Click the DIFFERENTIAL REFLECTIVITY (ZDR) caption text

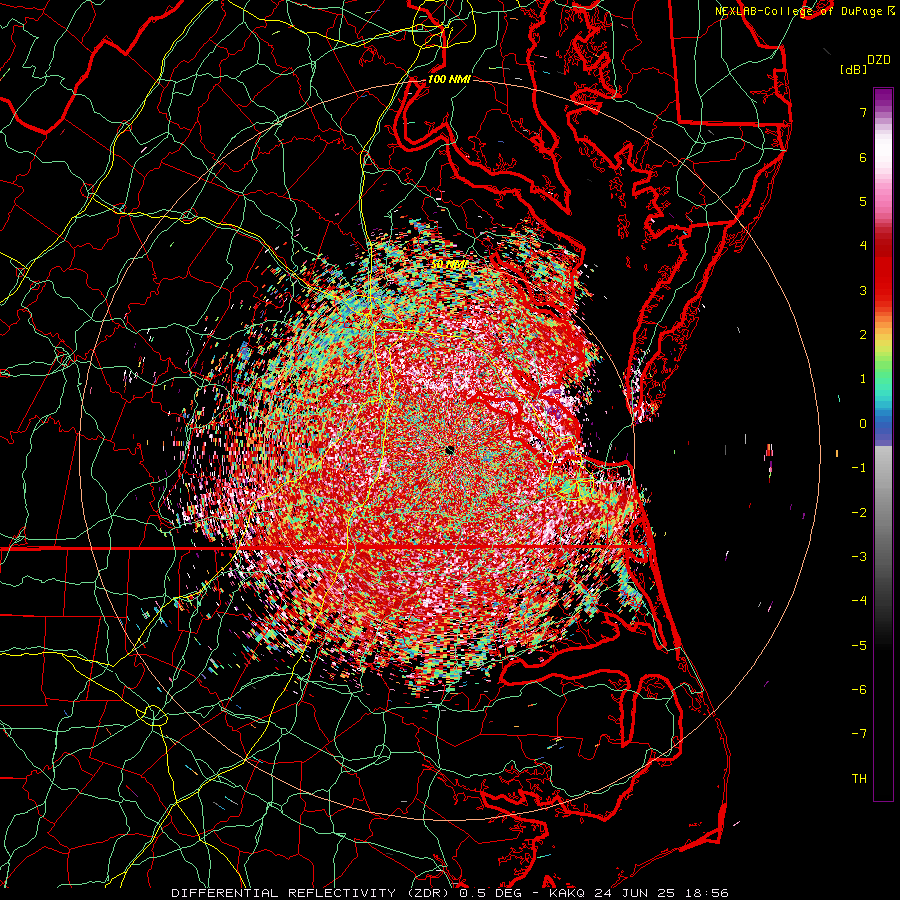pyautogui.click(x=312, y=893)
